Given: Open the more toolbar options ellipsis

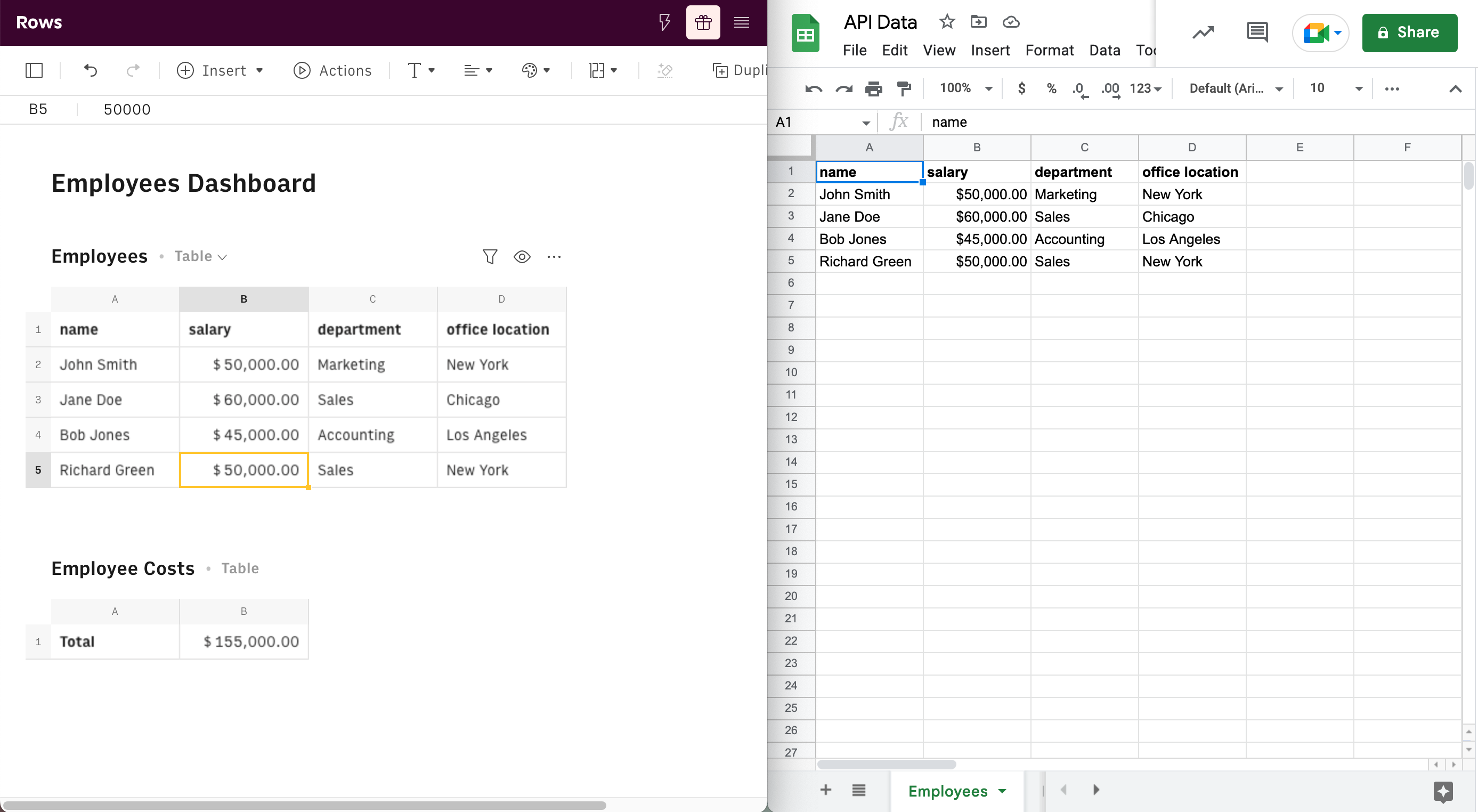Looking at the screenshot, I should tap(1391, 88).
